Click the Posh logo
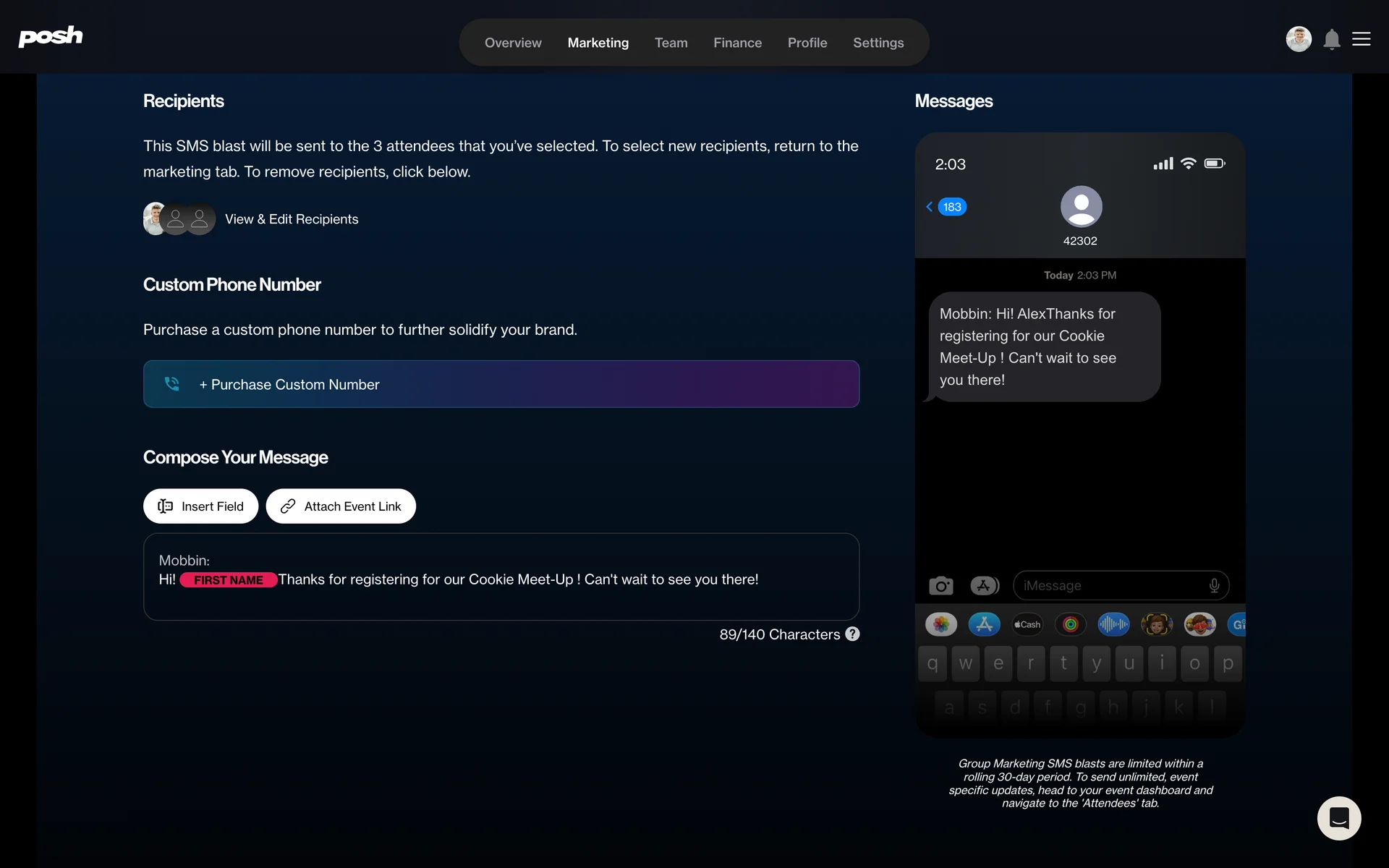Screen dimensions: 1389x868 (x=51, y=36)
